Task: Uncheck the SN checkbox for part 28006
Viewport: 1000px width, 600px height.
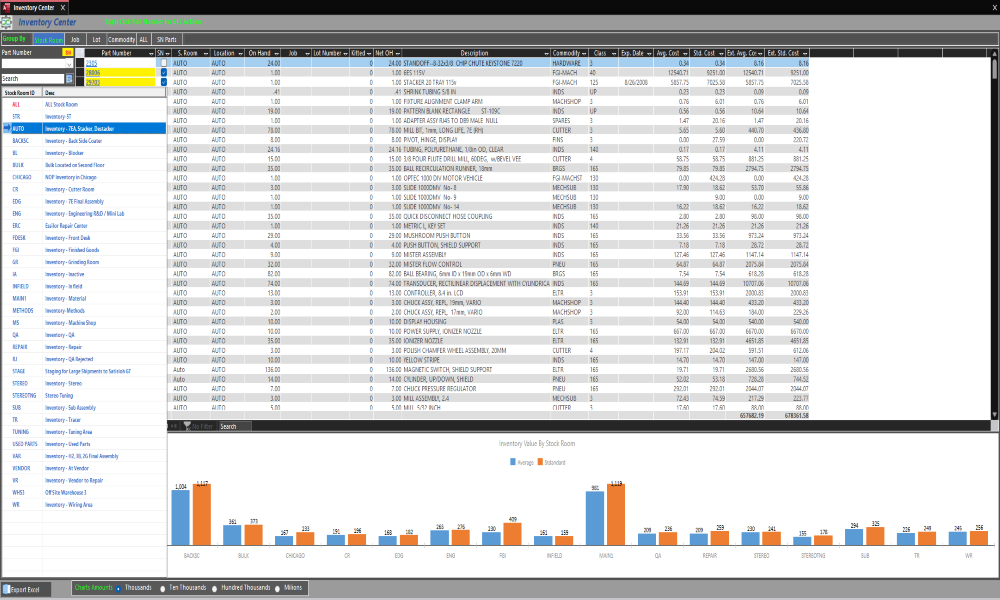Action: (163, 73)
